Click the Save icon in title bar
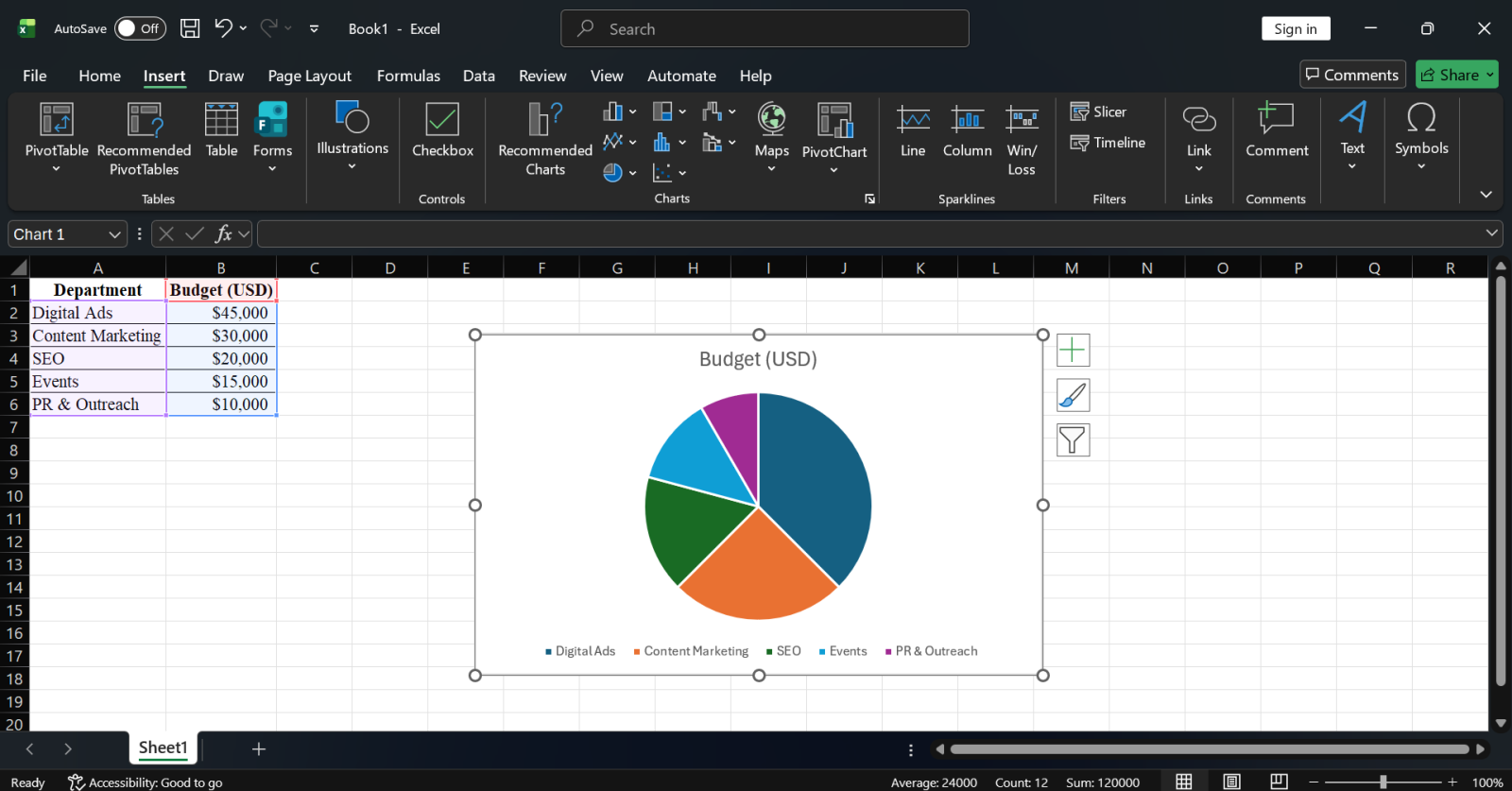Image resolution: width=1512 pixels, height=791 pixels. (x=190, y=28)
